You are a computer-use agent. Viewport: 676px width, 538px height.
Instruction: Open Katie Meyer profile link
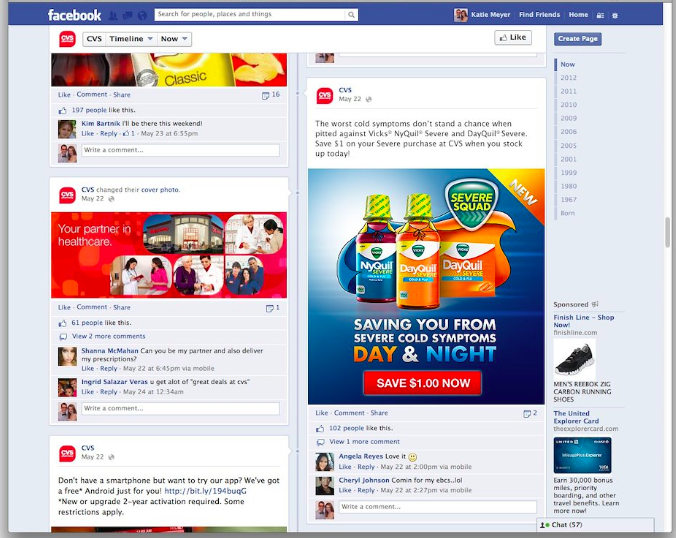490,15
